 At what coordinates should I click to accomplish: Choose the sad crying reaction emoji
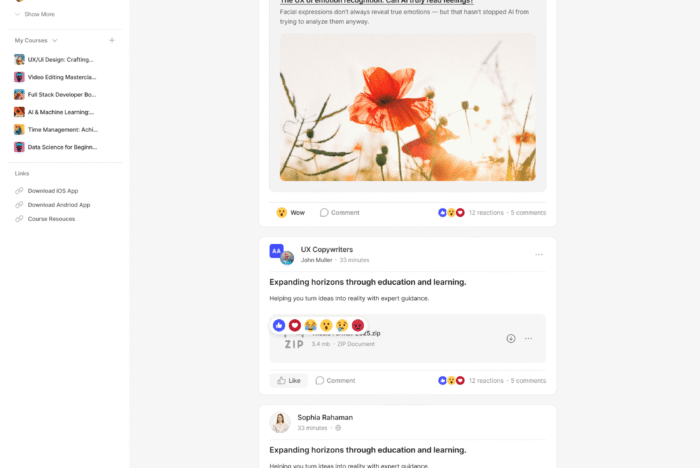point(342,325)
